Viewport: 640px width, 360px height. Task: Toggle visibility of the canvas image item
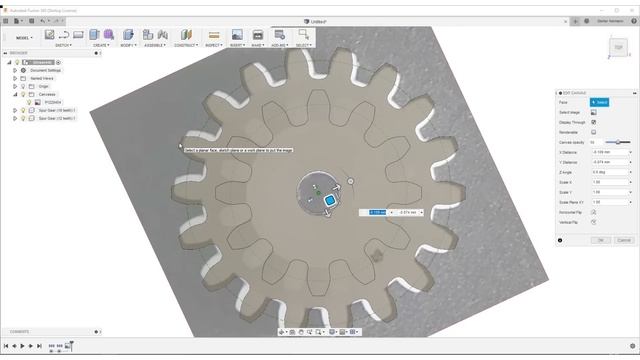(x=29, y=102)
